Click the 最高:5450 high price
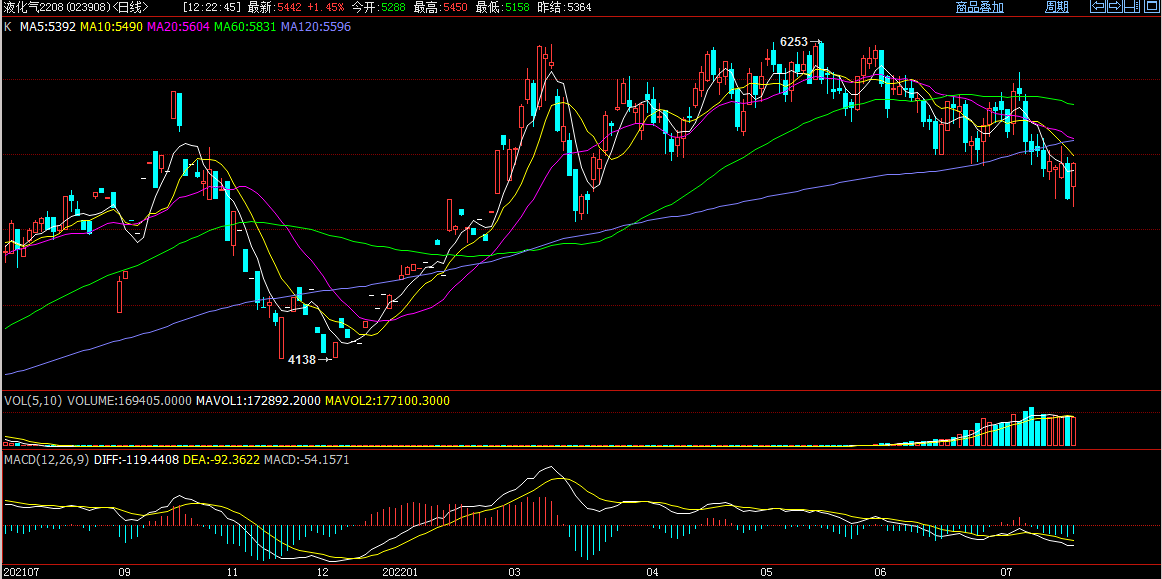The width and height of the screenshot is (1162, 579). [x=438, y=7]
